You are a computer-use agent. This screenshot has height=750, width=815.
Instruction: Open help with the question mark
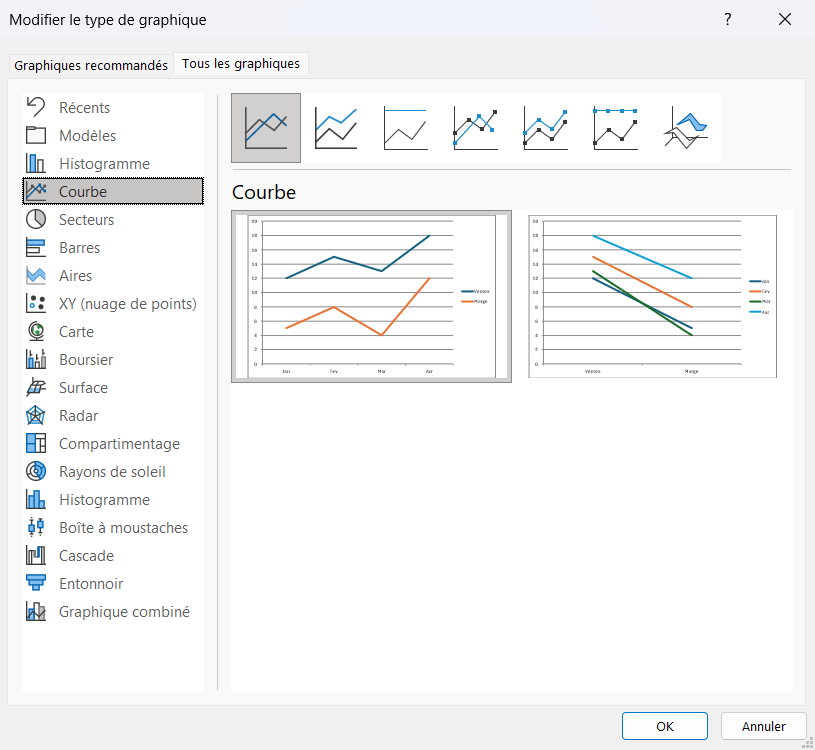728,20
